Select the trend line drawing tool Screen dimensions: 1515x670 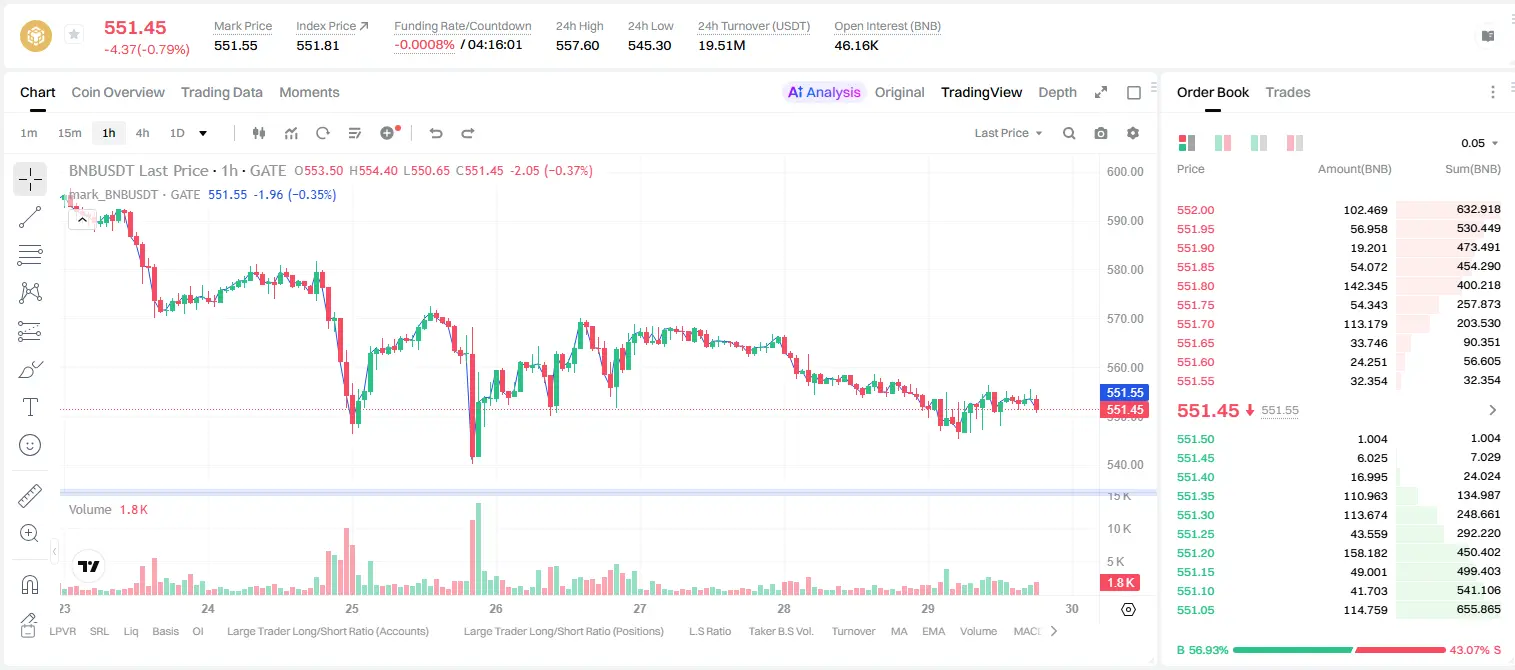(30, 217)
